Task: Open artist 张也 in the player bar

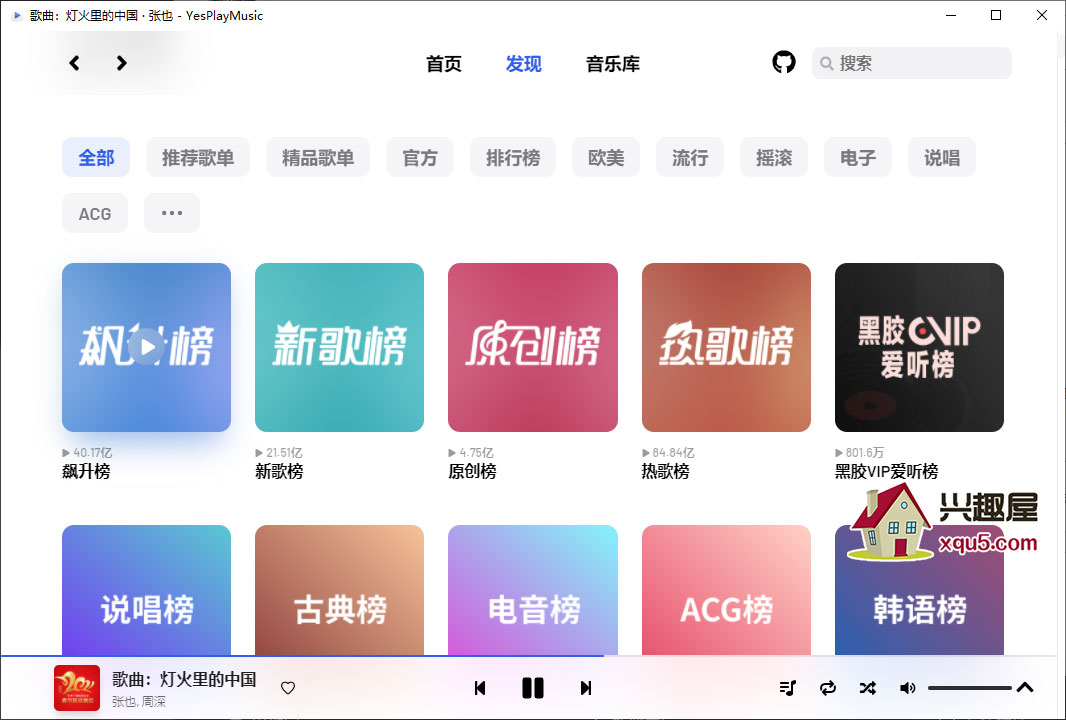Action: [x=123, y=702]
